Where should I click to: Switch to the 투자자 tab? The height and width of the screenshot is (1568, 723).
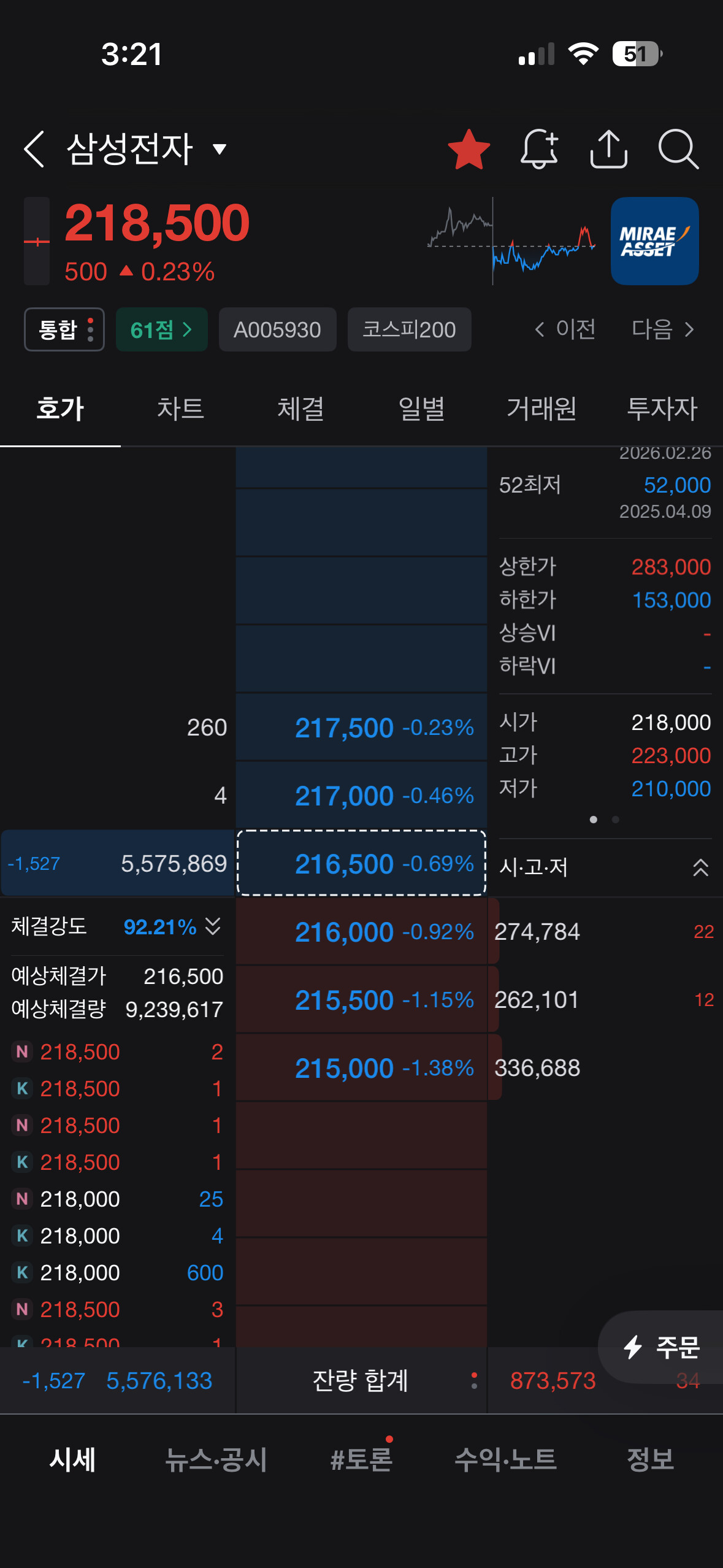click(x=662, y=409)
